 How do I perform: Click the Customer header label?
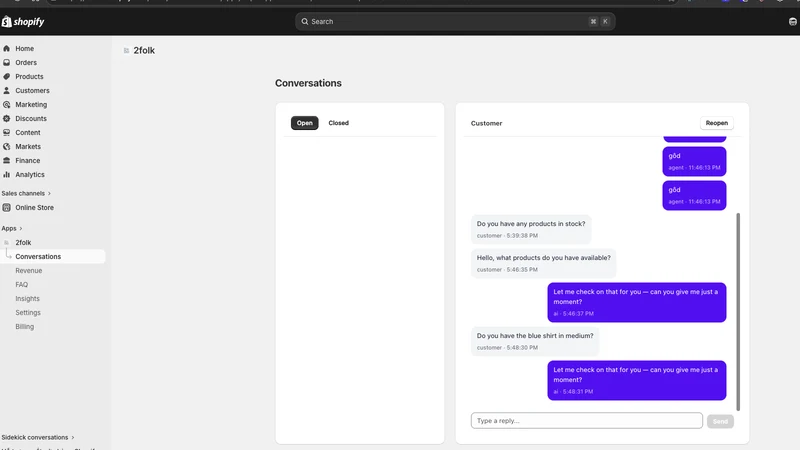pyautogui.click(x=486, y=123)
